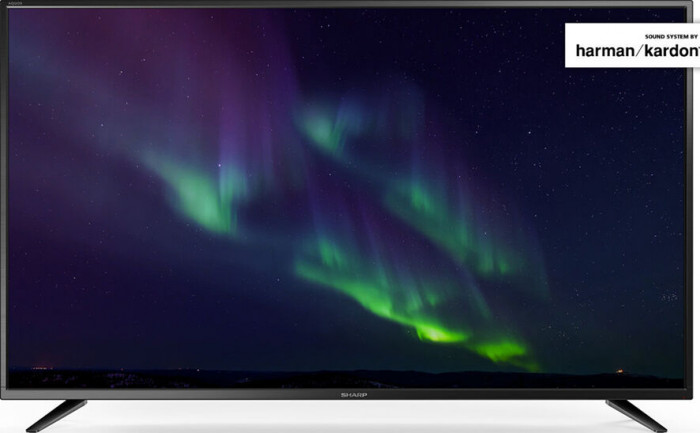The width and height of the screenshot is (700, 433).
Task: Select the TV's right stand leg
Action: pyautogui.click(x=636, y=414)
